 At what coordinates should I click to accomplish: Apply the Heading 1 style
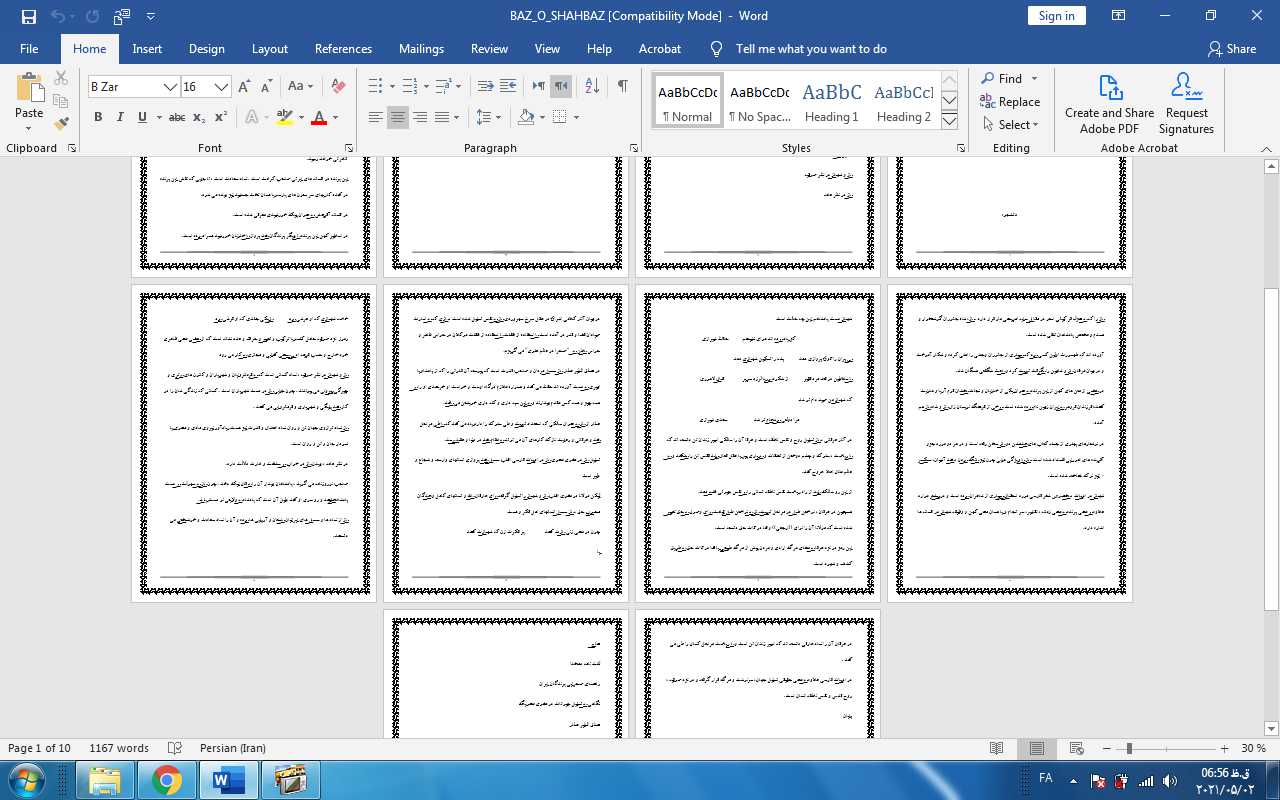[x=831, y=102]
